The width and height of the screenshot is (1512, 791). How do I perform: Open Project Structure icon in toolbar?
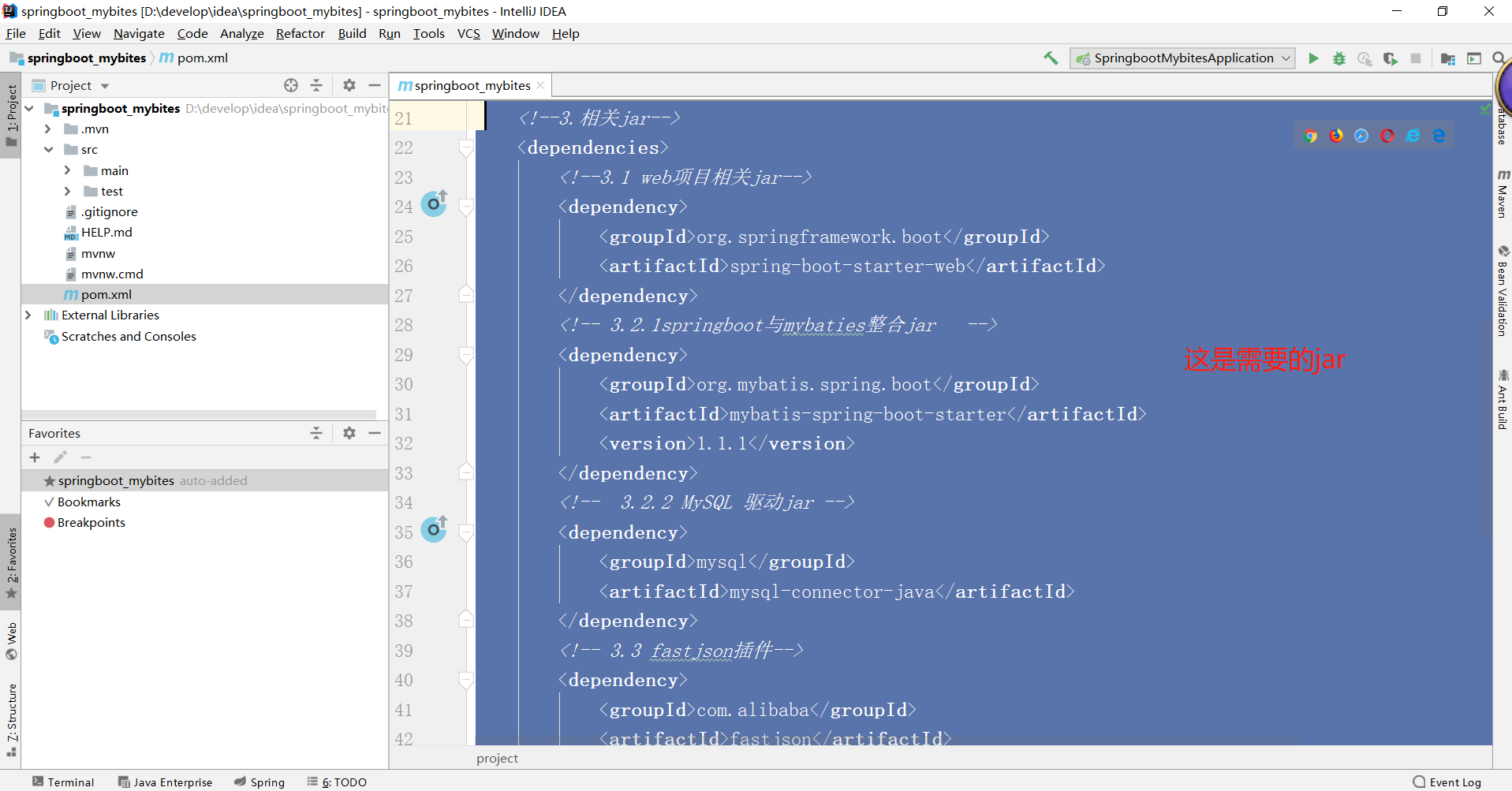(x=1448, y=58)
